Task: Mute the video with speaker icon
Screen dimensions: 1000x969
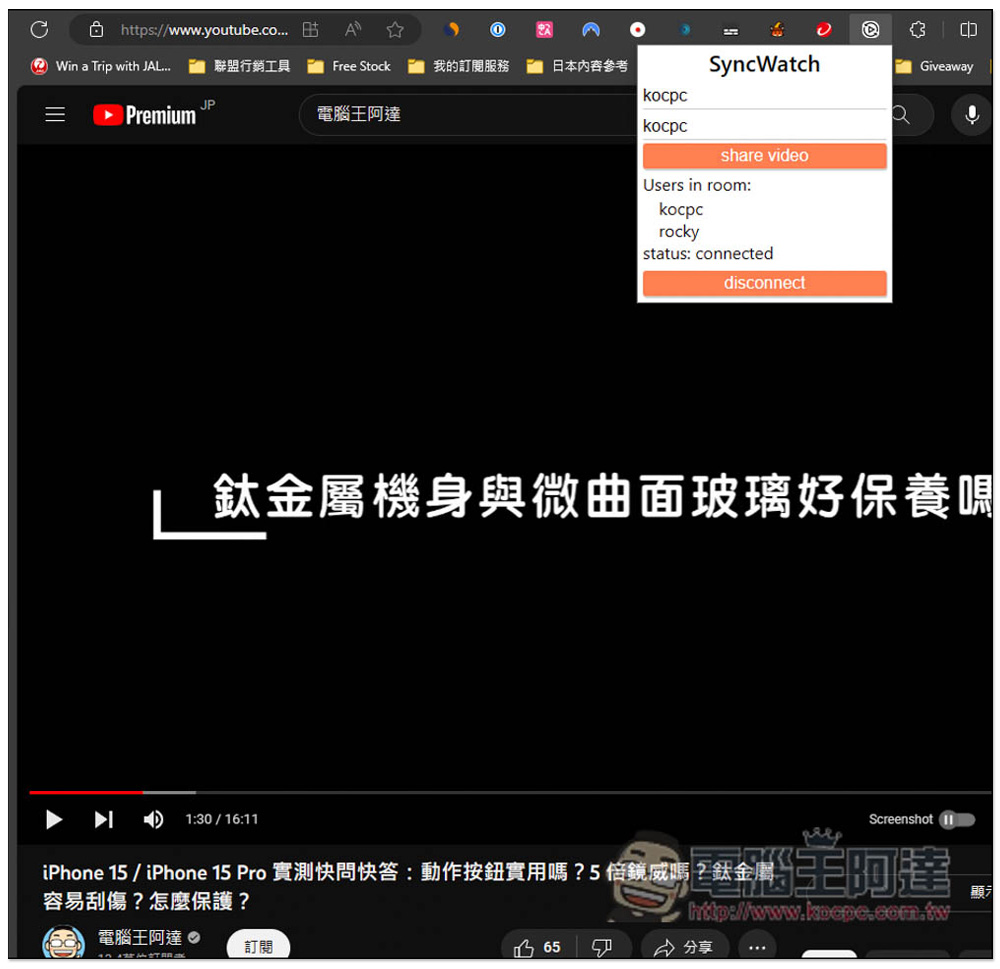Action: point(153,820)
